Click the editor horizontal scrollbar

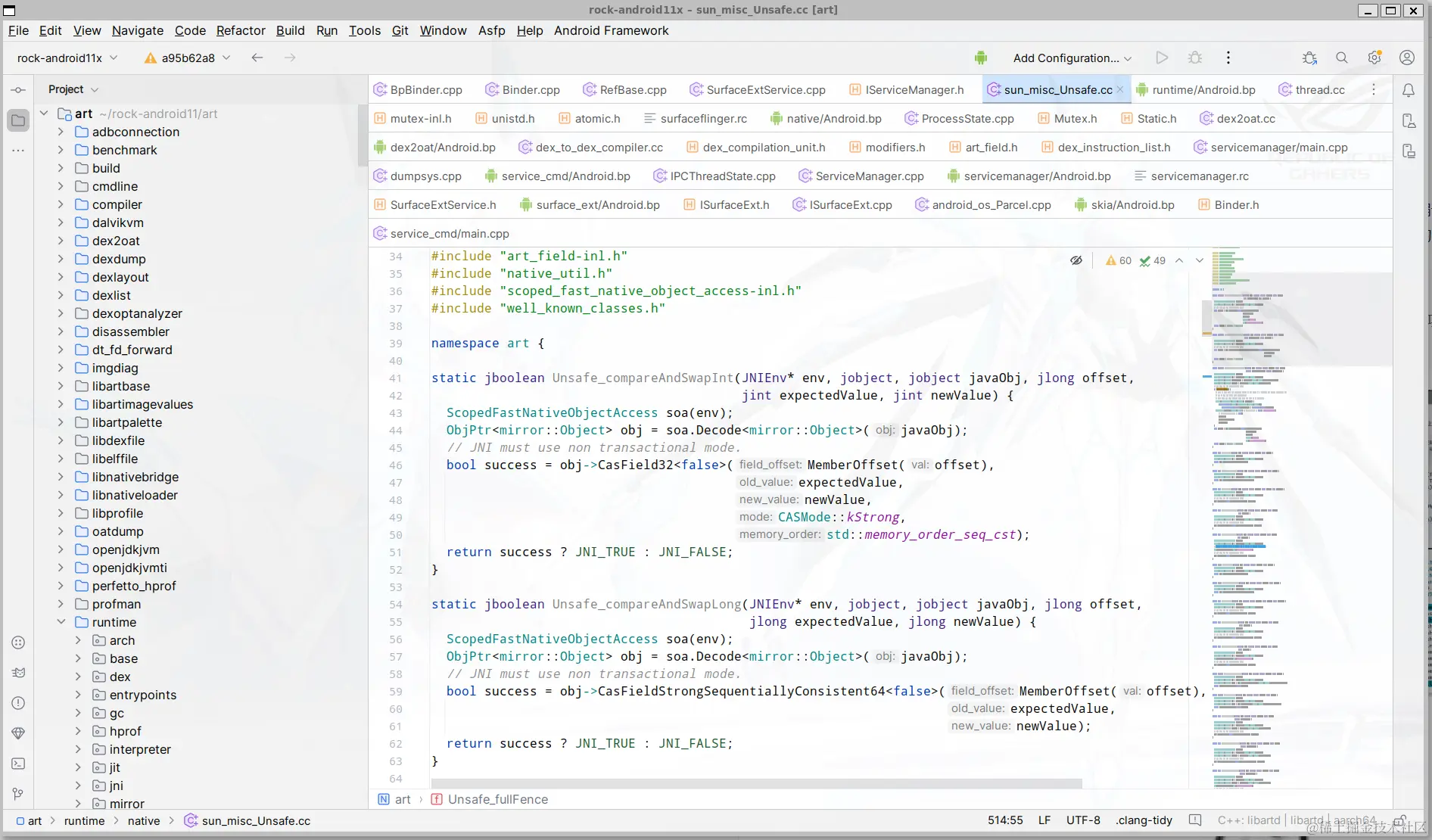[757, 783]
